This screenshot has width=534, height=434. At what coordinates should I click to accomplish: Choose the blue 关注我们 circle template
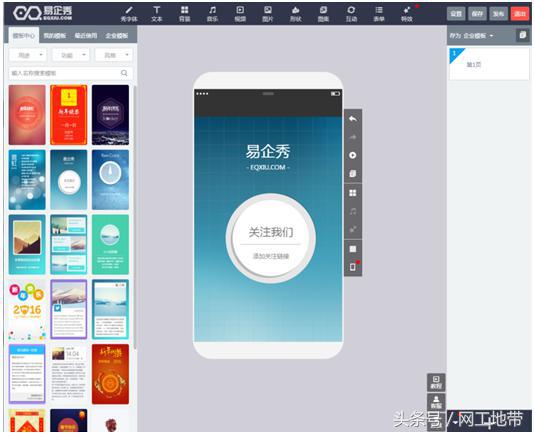coord(68,180)
